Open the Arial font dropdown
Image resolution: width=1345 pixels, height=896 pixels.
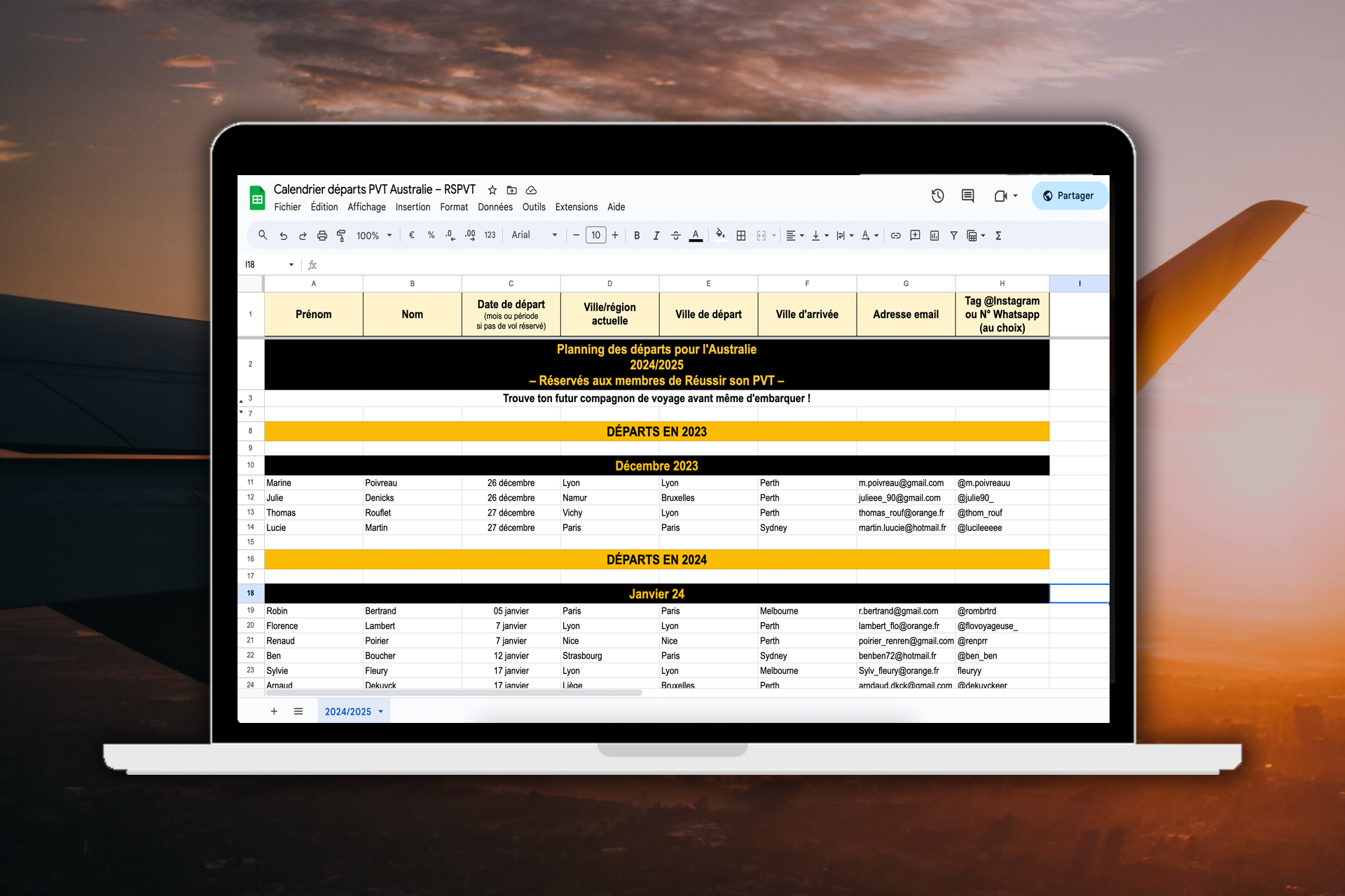click(x=534, y=235)
